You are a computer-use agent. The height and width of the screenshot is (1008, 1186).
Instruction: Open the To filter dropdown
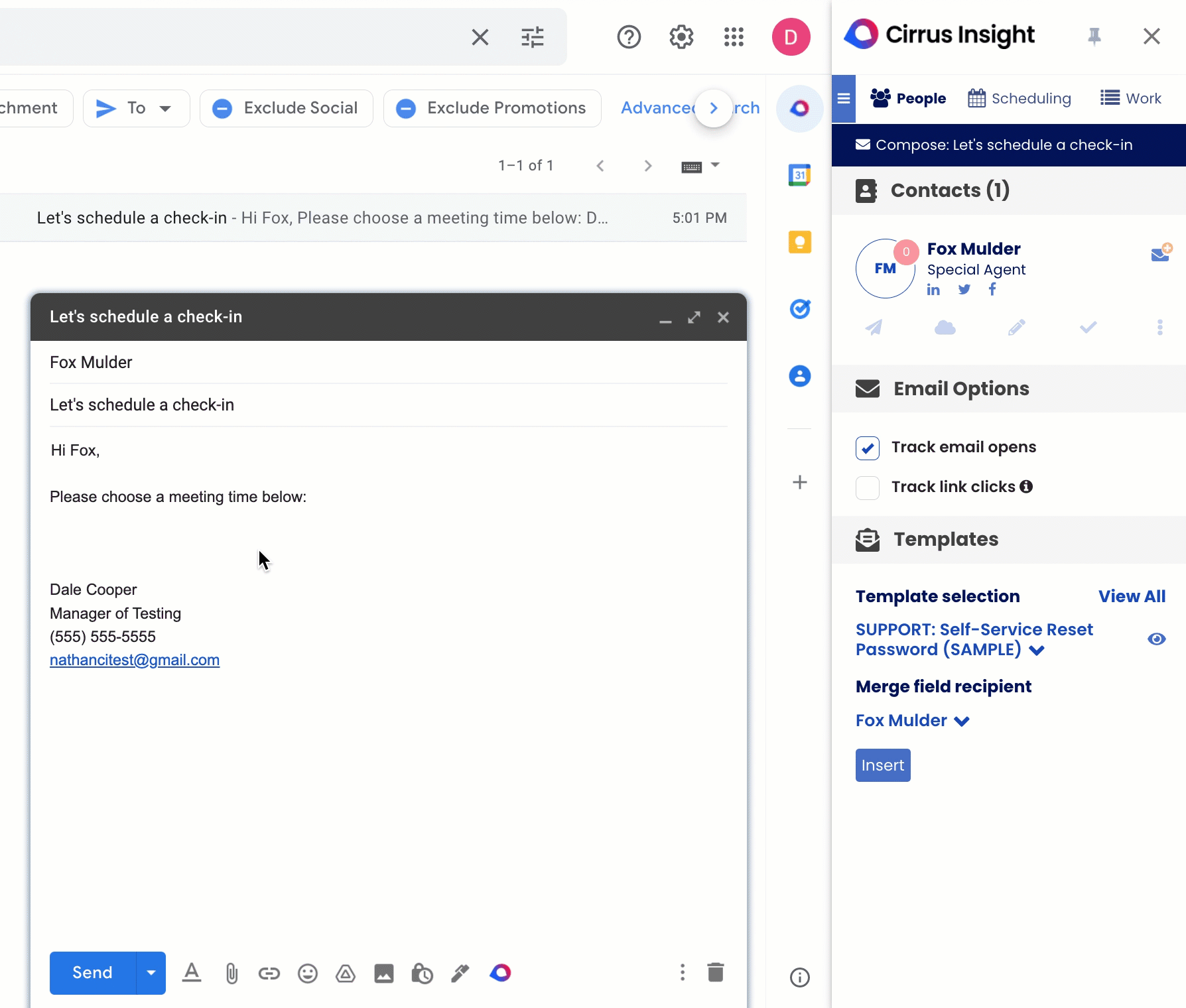136,108
